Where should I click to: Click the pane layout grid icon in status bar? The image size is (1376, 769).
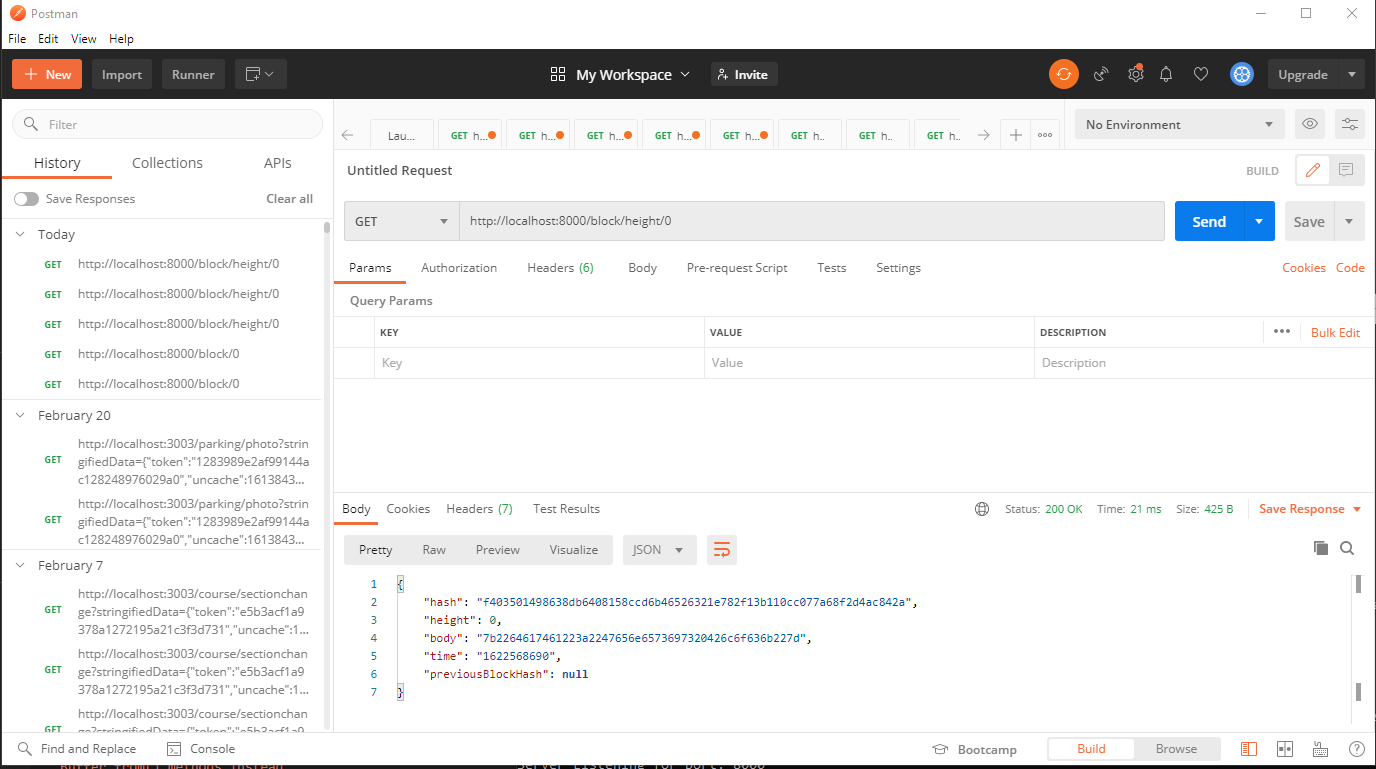(x=1285, y=749)
